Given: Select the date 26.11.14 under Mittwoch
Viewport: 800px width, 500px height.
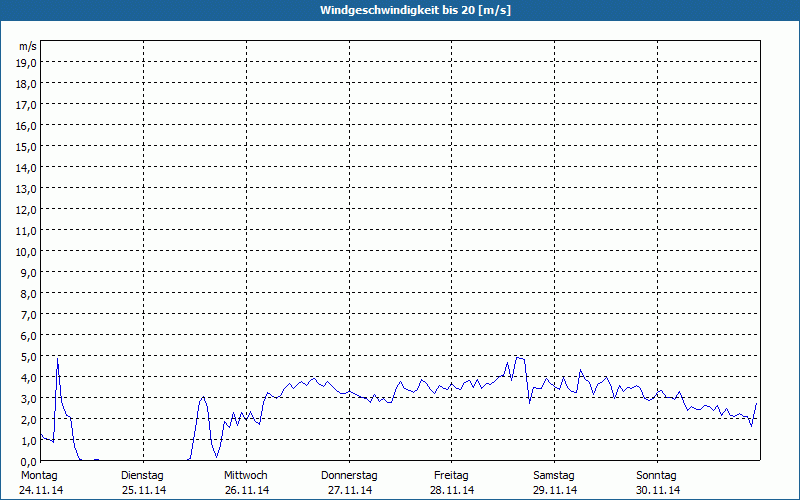Looking at the screenshot, I should [x=246, y=490].
